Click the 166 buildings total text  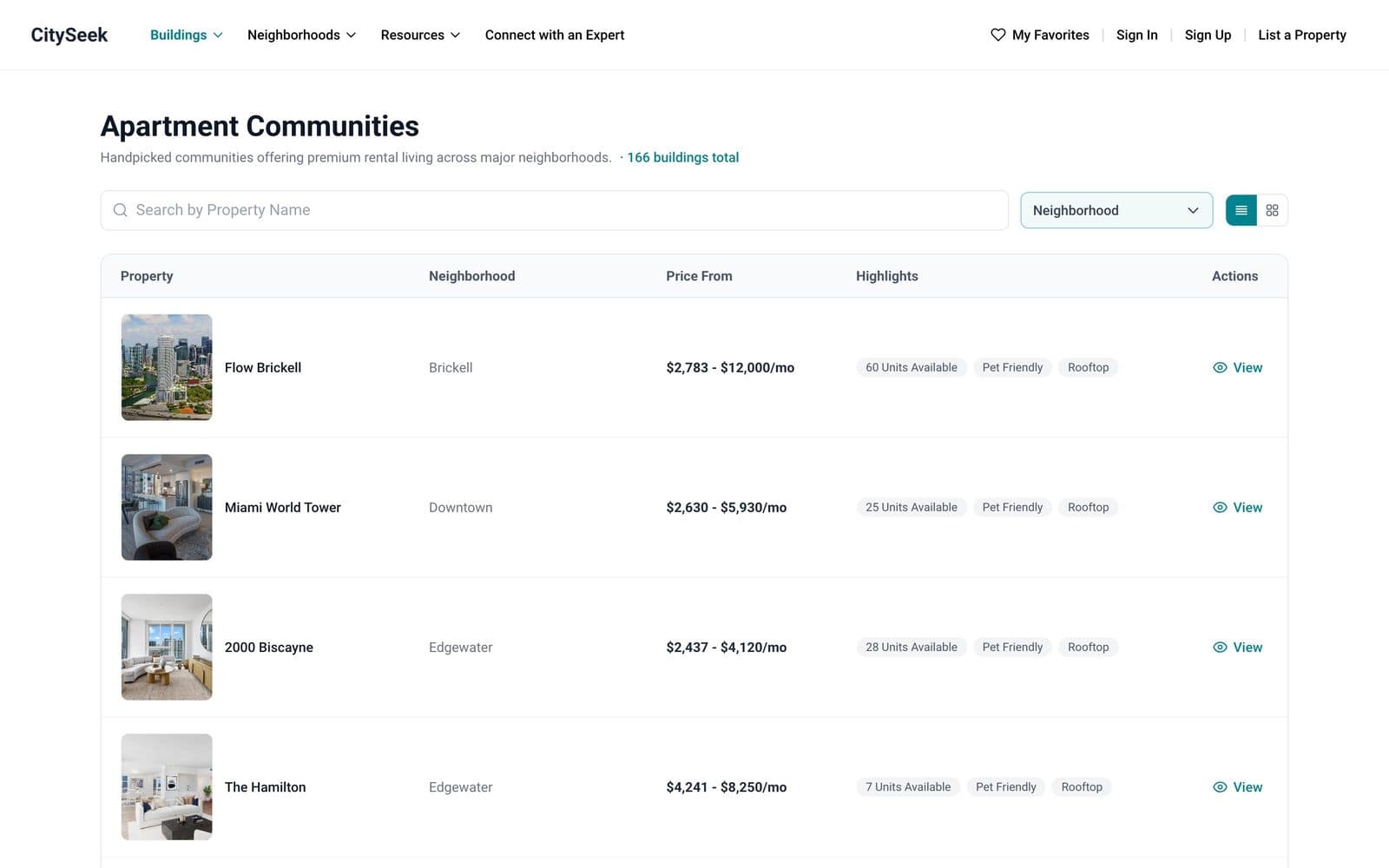[683, 157]
